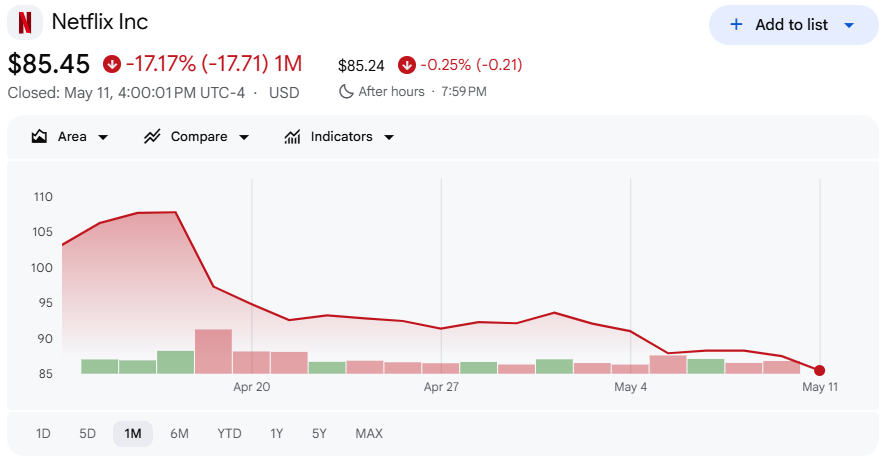Screen dimensions: 893x469
Task: Click the red May 11 endpoint marker
Action: click(x=820, y=371)
